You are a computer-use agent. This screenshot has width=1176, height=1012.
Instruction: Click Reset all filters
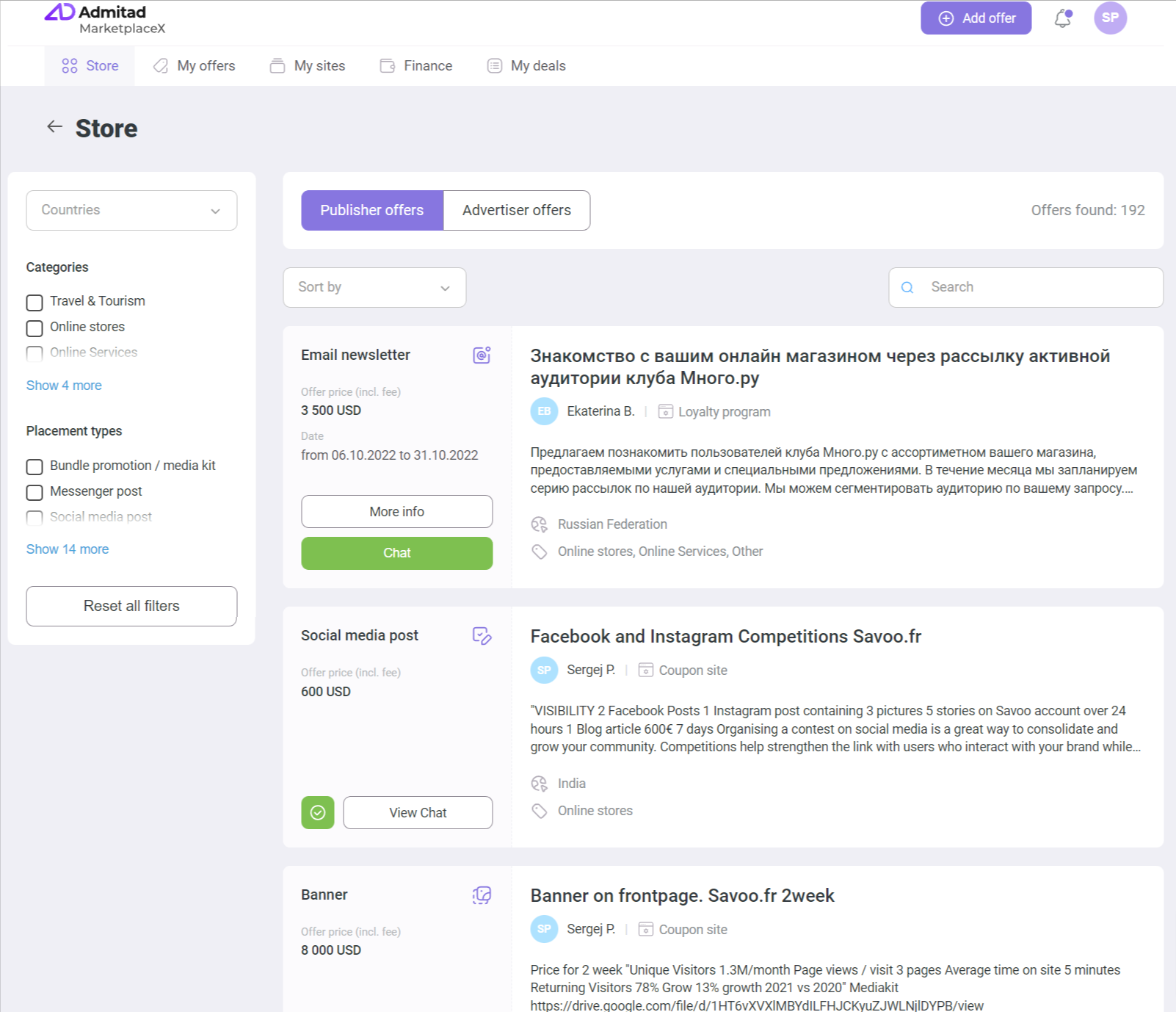131,607
